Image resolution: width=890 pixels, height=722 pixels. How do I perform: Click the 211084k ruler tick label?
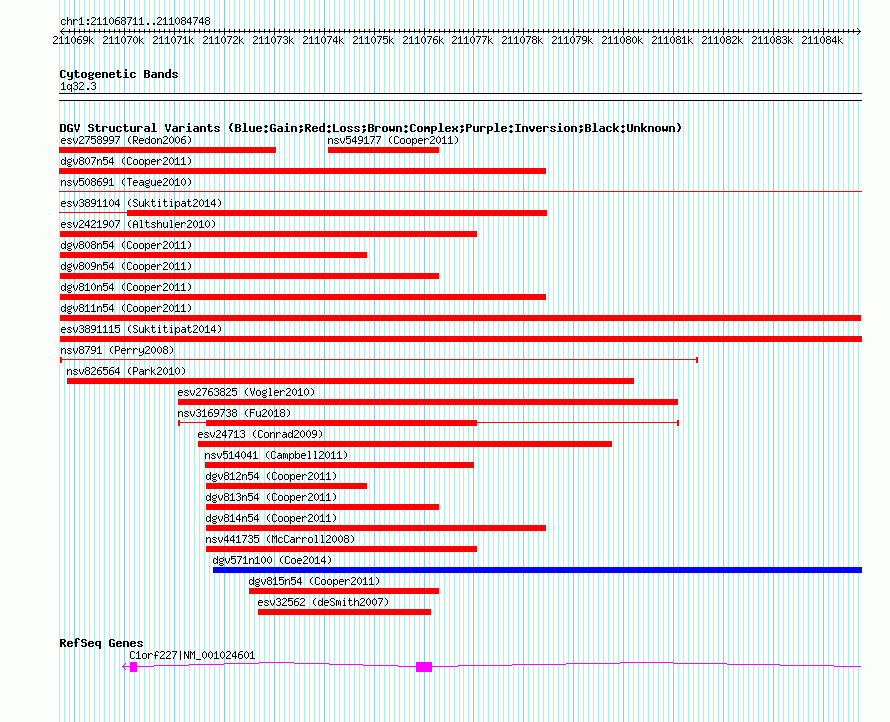click(822, 40)
